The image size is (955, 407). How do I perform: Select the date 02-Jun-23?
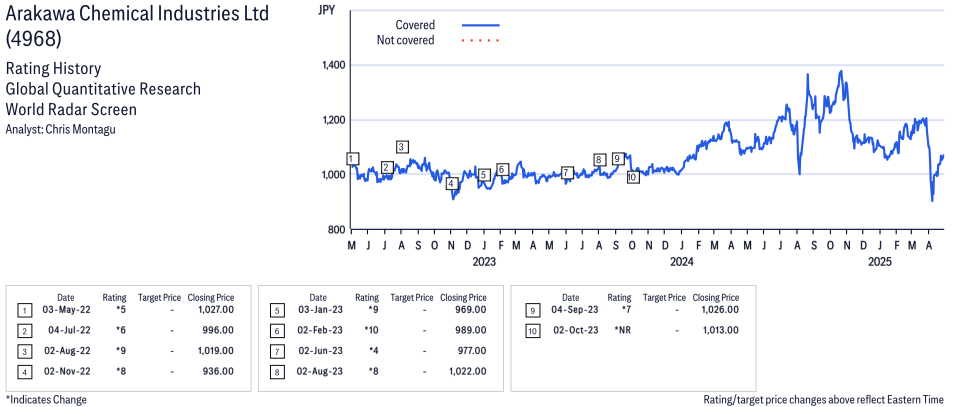(319, 350)
